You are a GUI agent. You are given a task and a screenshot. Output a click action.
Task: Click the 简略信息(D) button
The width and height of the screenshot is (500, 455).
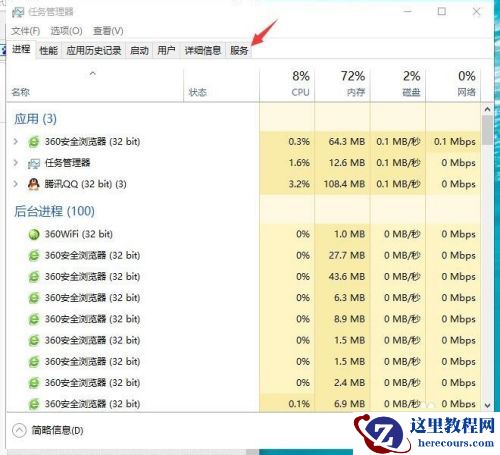48,430
